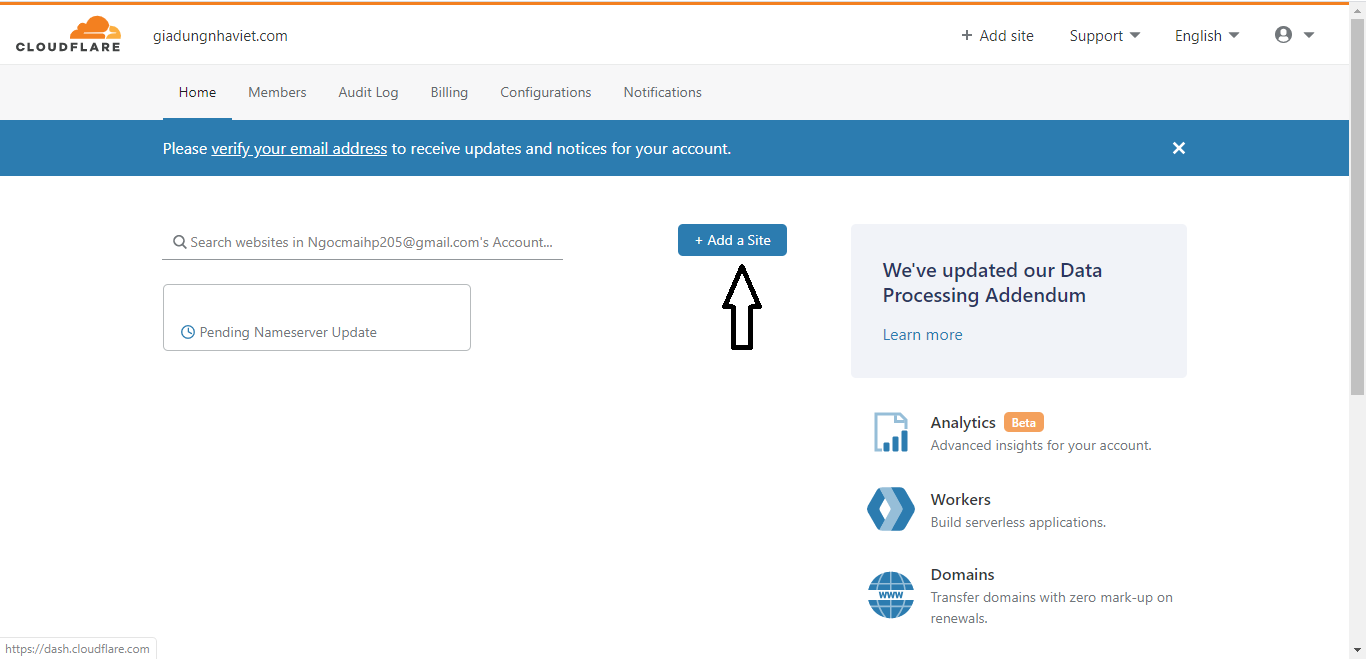
Task: Click the Domains globe icon
Action: (x=890, y=594)
